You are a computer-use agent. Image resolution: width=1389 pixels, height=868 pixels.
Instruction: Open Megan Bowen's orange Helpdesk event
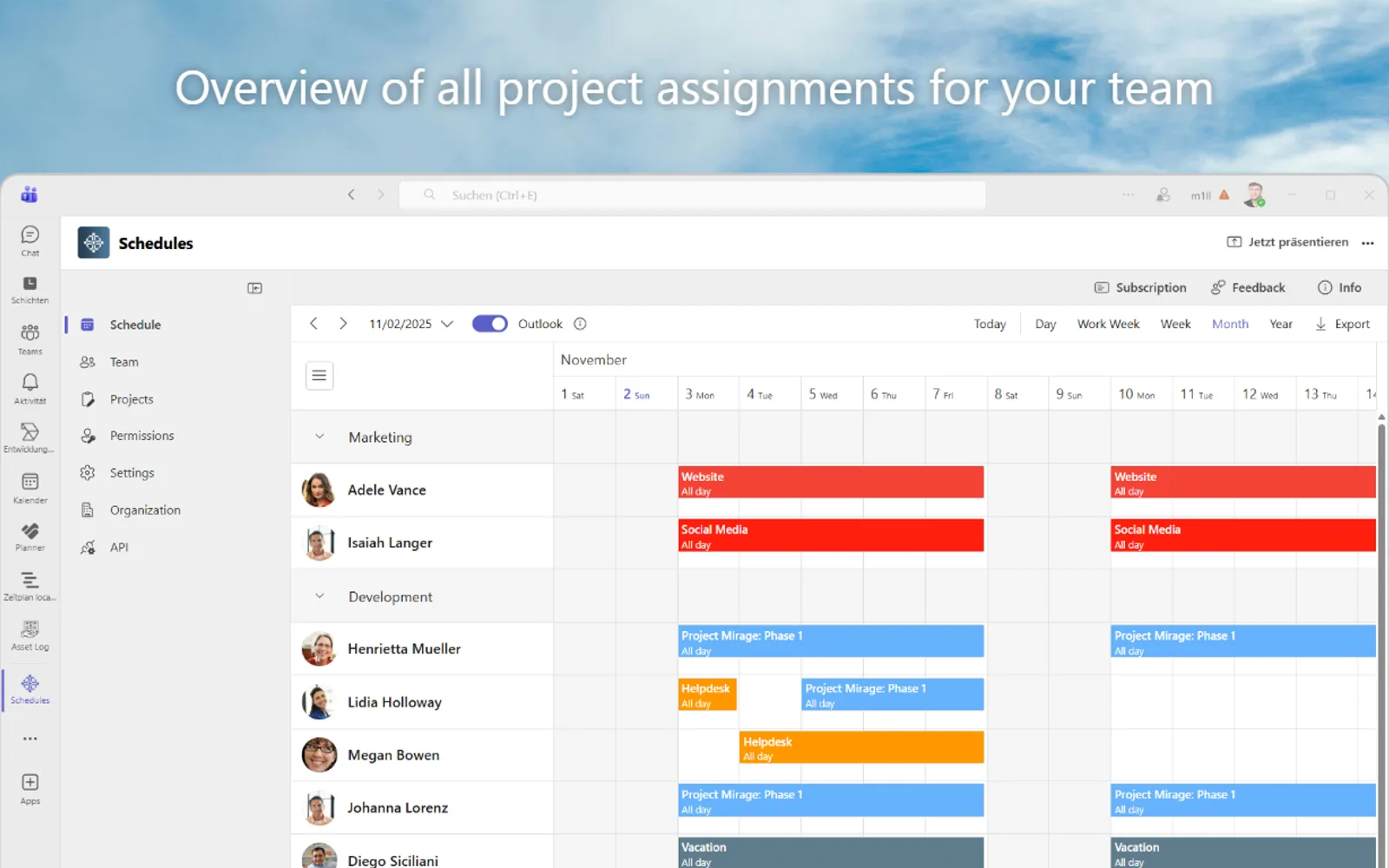click(x=862, y=747)
